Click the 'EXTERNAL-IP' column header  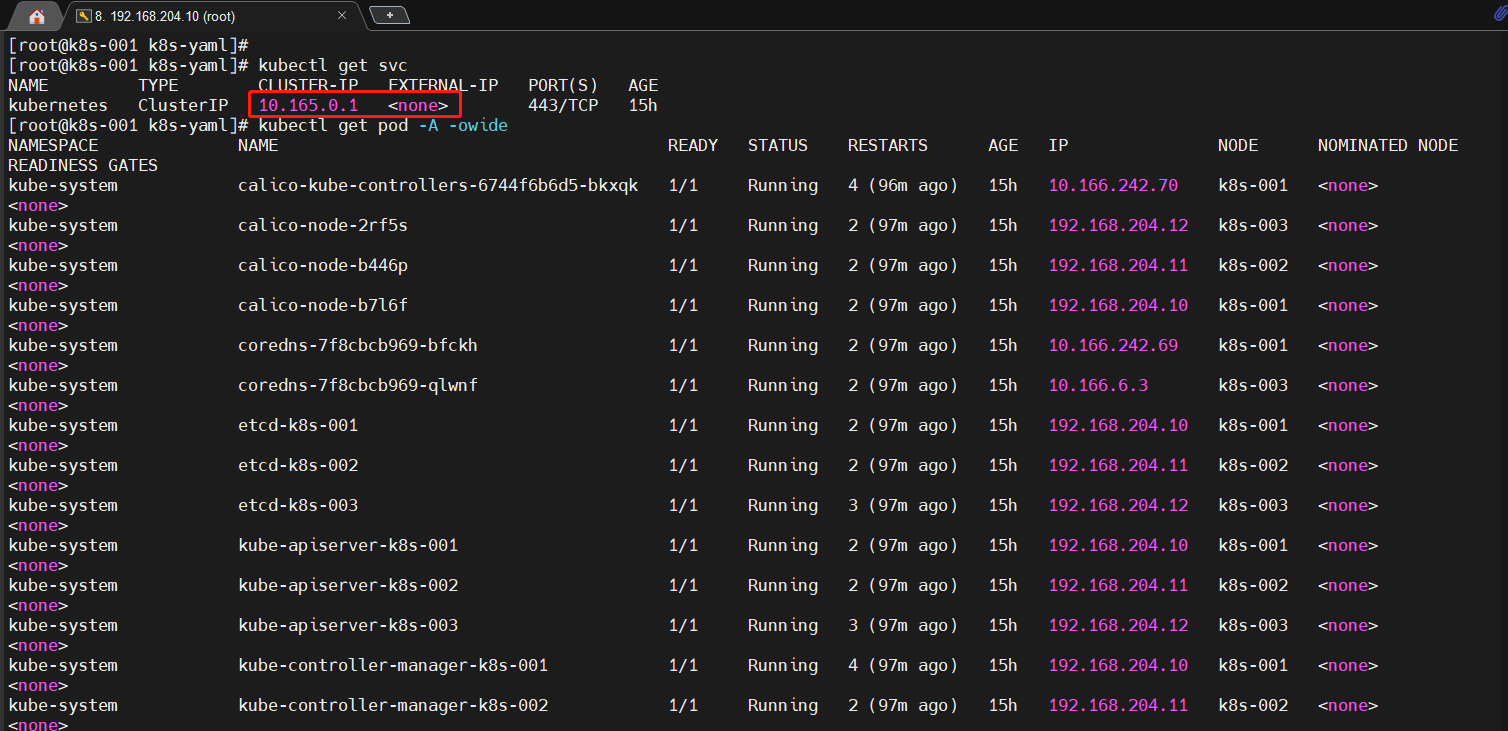click(443, 86)
